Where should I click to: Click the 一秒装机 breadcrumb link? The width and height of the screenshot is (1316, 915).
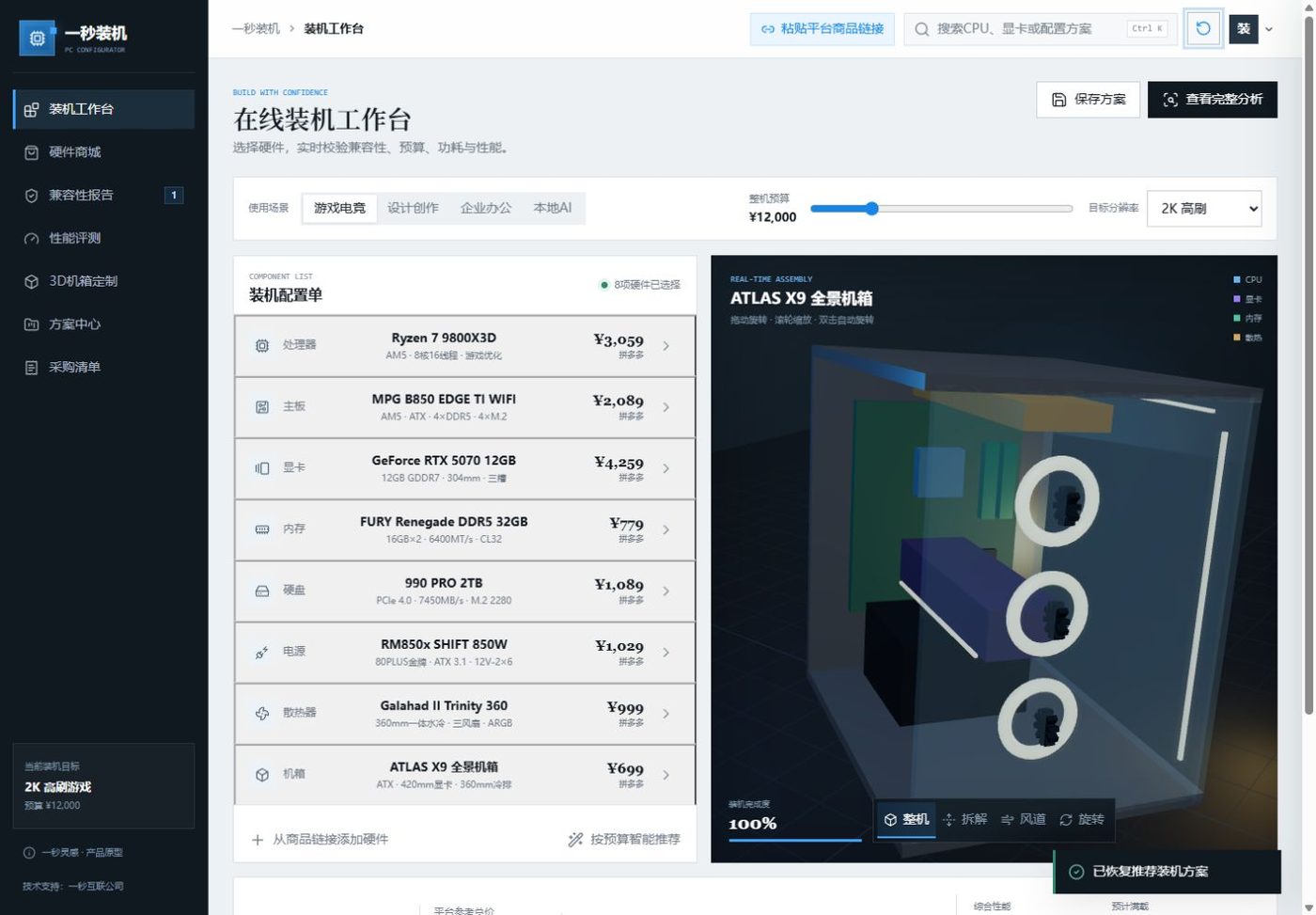(256, 29)
